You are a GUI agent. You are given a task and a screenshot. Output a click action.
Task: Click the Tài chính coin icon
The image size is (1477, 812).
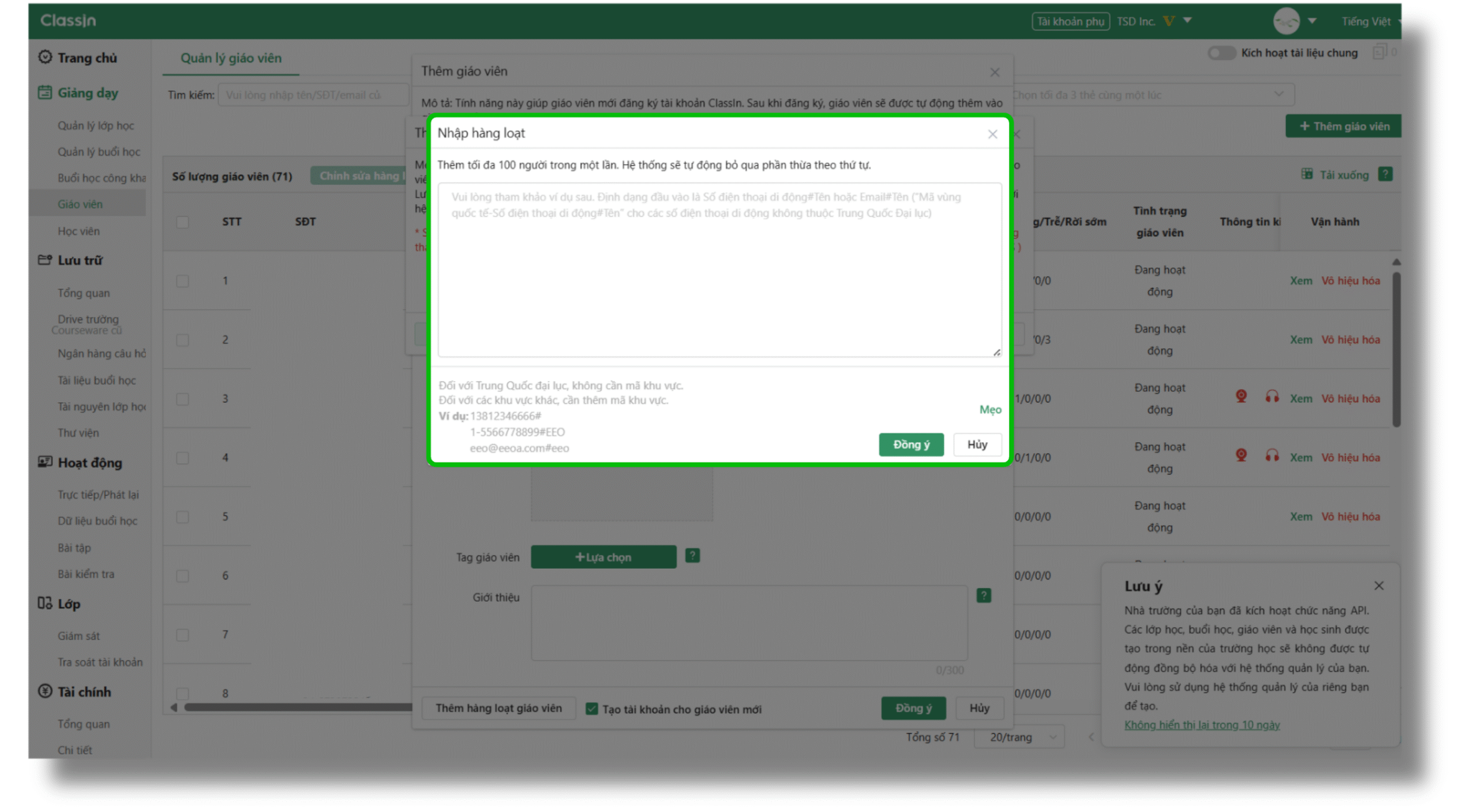(x=45, y=690)
